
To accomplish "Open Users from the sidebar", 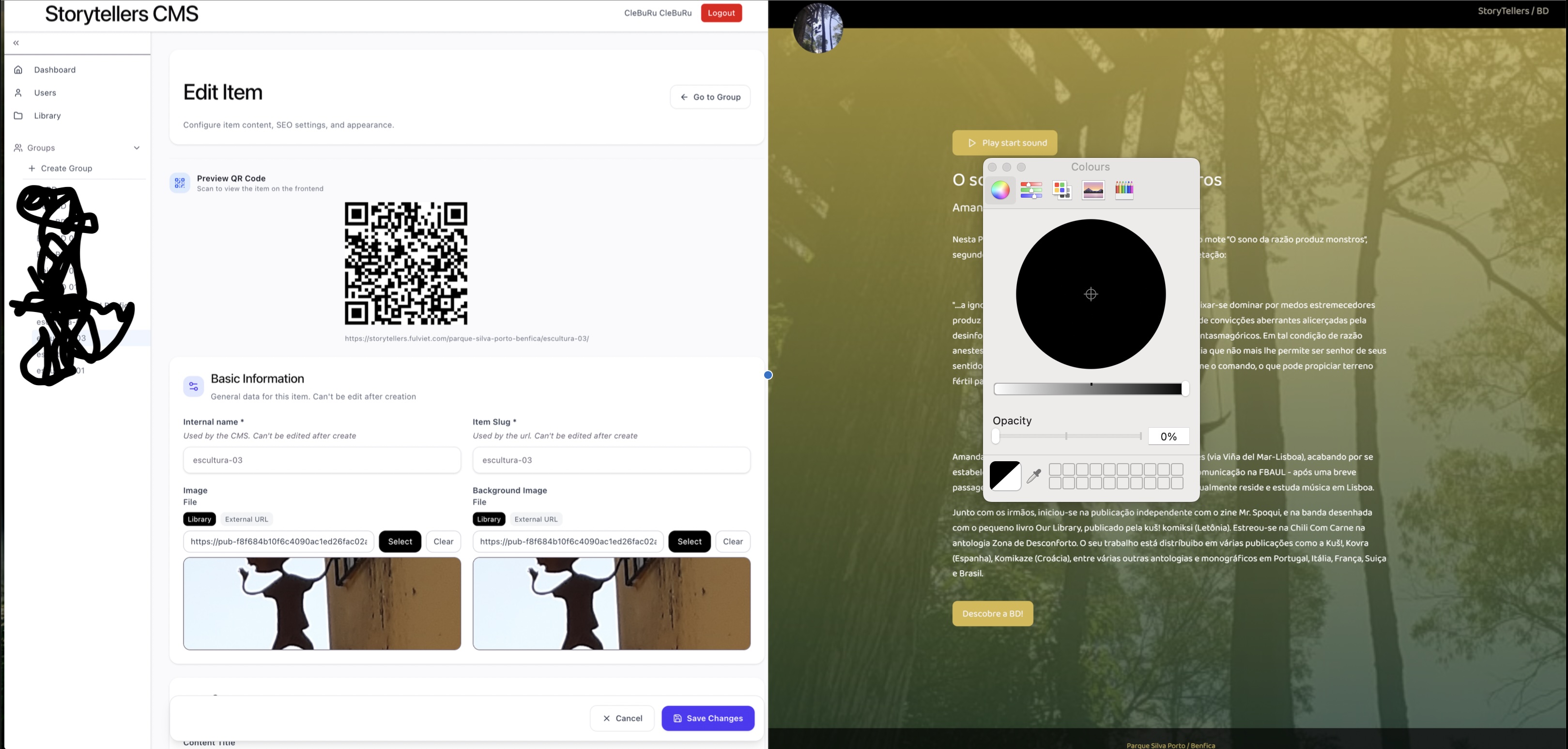I will point(45,93).
